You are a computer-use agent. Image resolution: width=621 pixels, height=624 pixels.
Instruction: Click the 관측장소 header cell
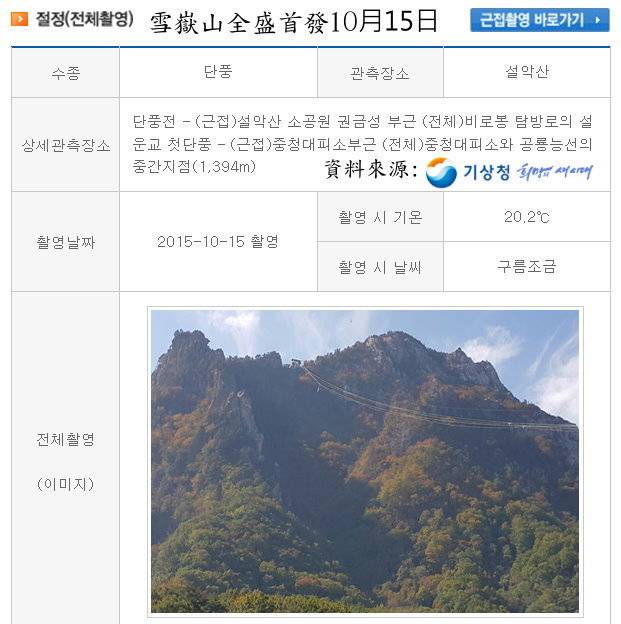380,72
